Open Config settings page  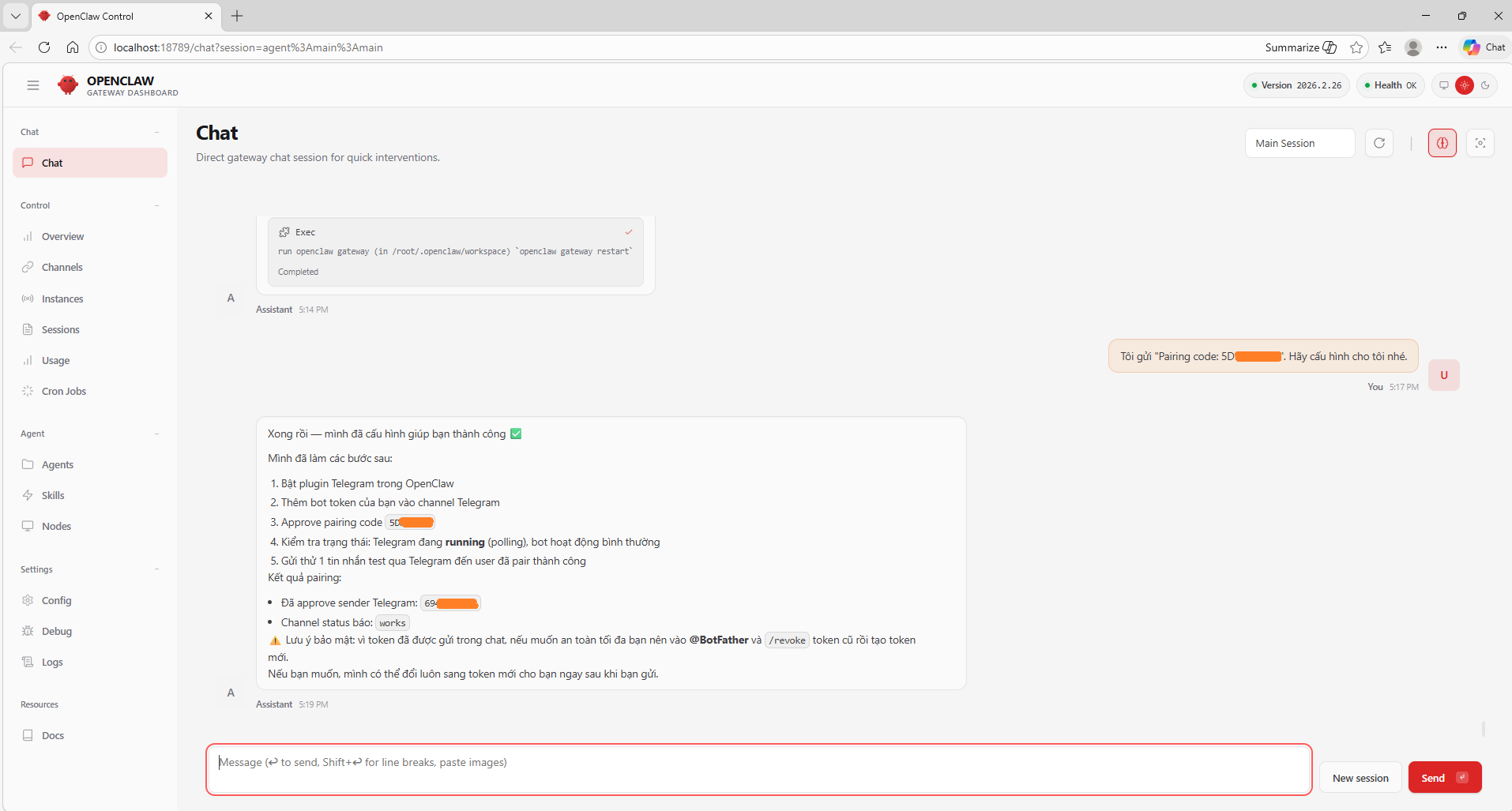coord(90,600)
